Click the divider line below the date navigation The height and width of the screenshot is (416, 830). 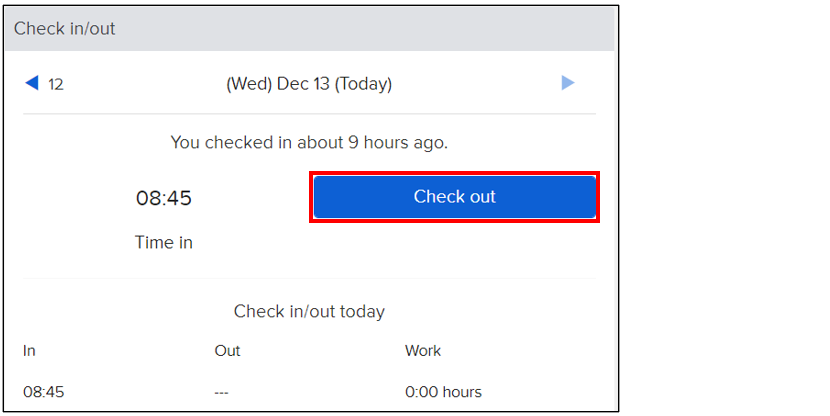tap(309, 114)
